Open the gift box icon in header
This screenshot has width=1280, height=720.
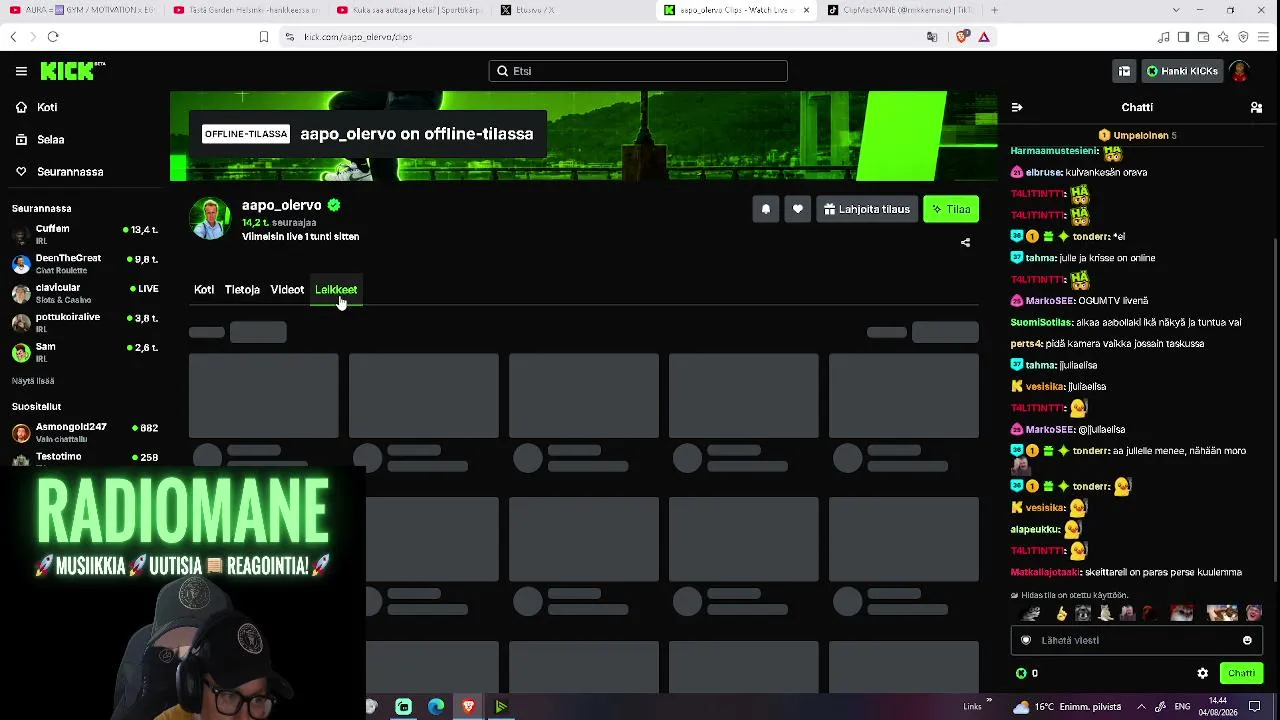point(1124,71)
